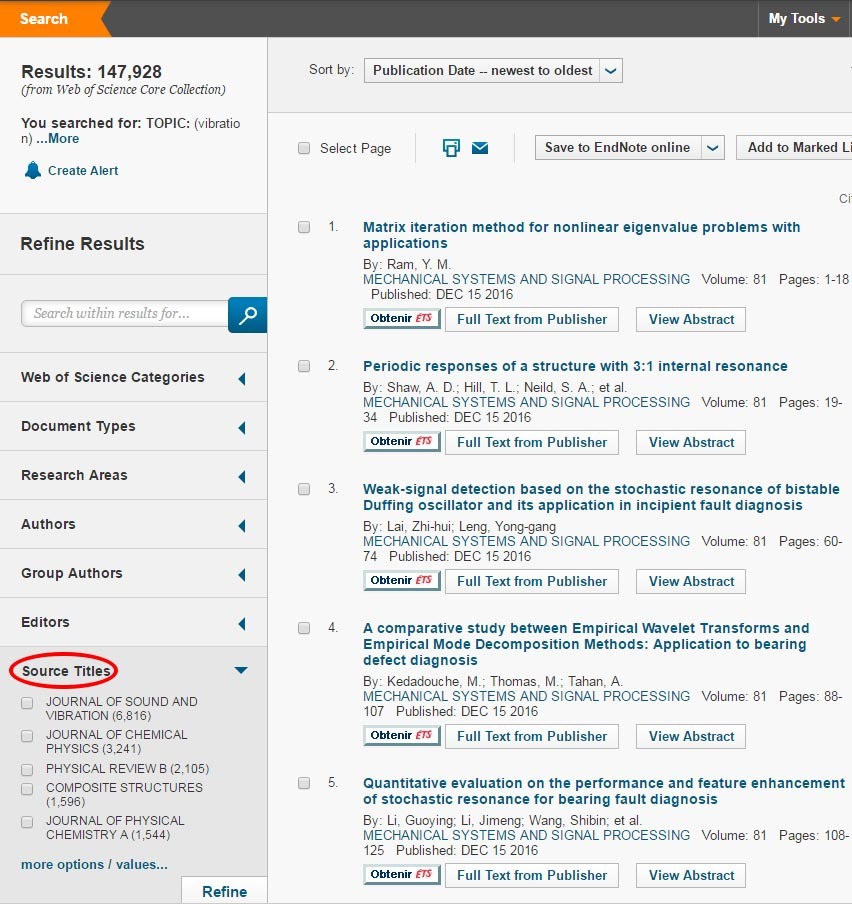Click the print icon above results
Screen dimensions: 852x904
coord(451,148)
